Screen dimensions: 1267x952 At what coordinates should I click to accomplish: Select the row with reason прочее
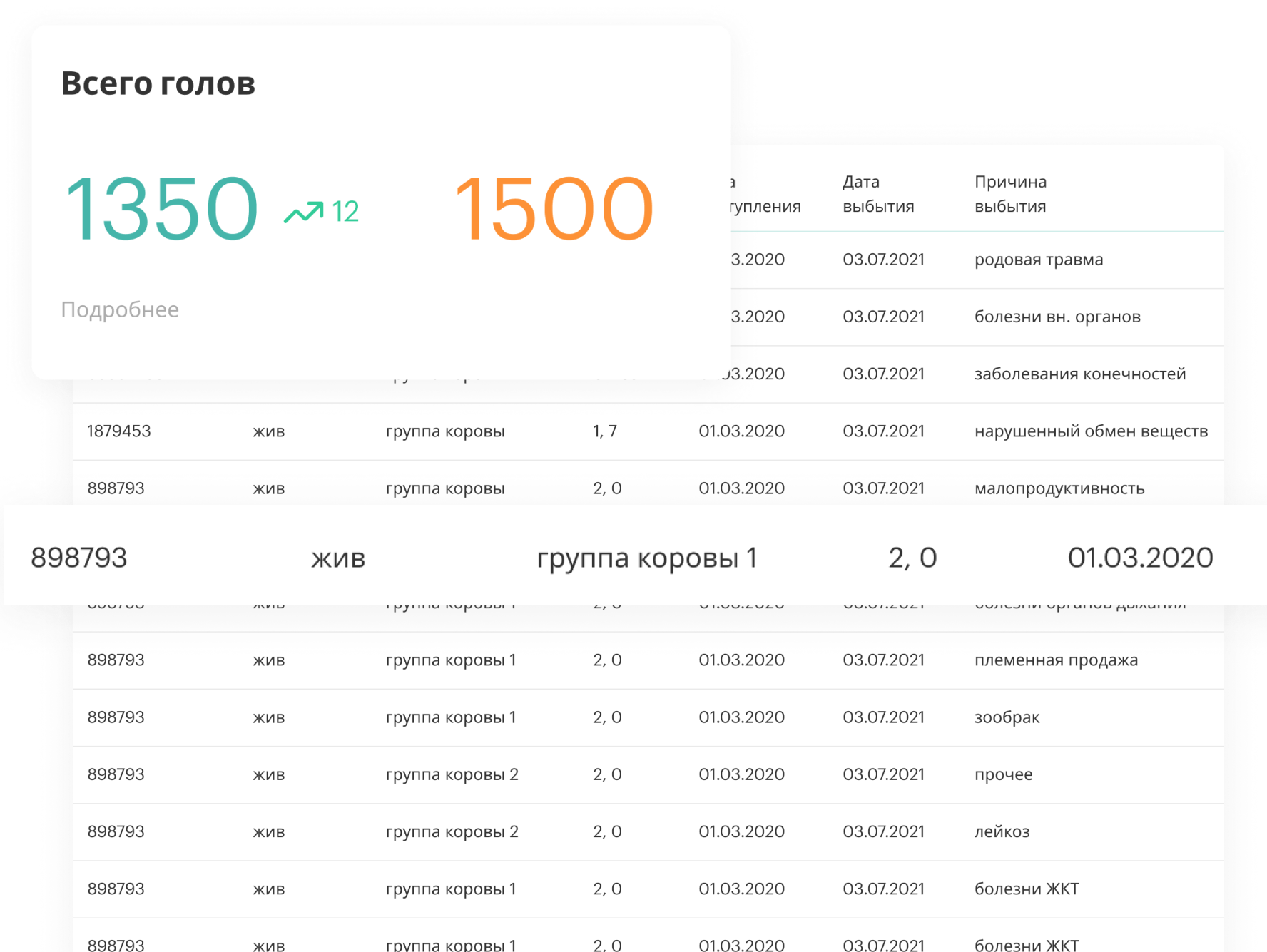(x=1003, y=774)
